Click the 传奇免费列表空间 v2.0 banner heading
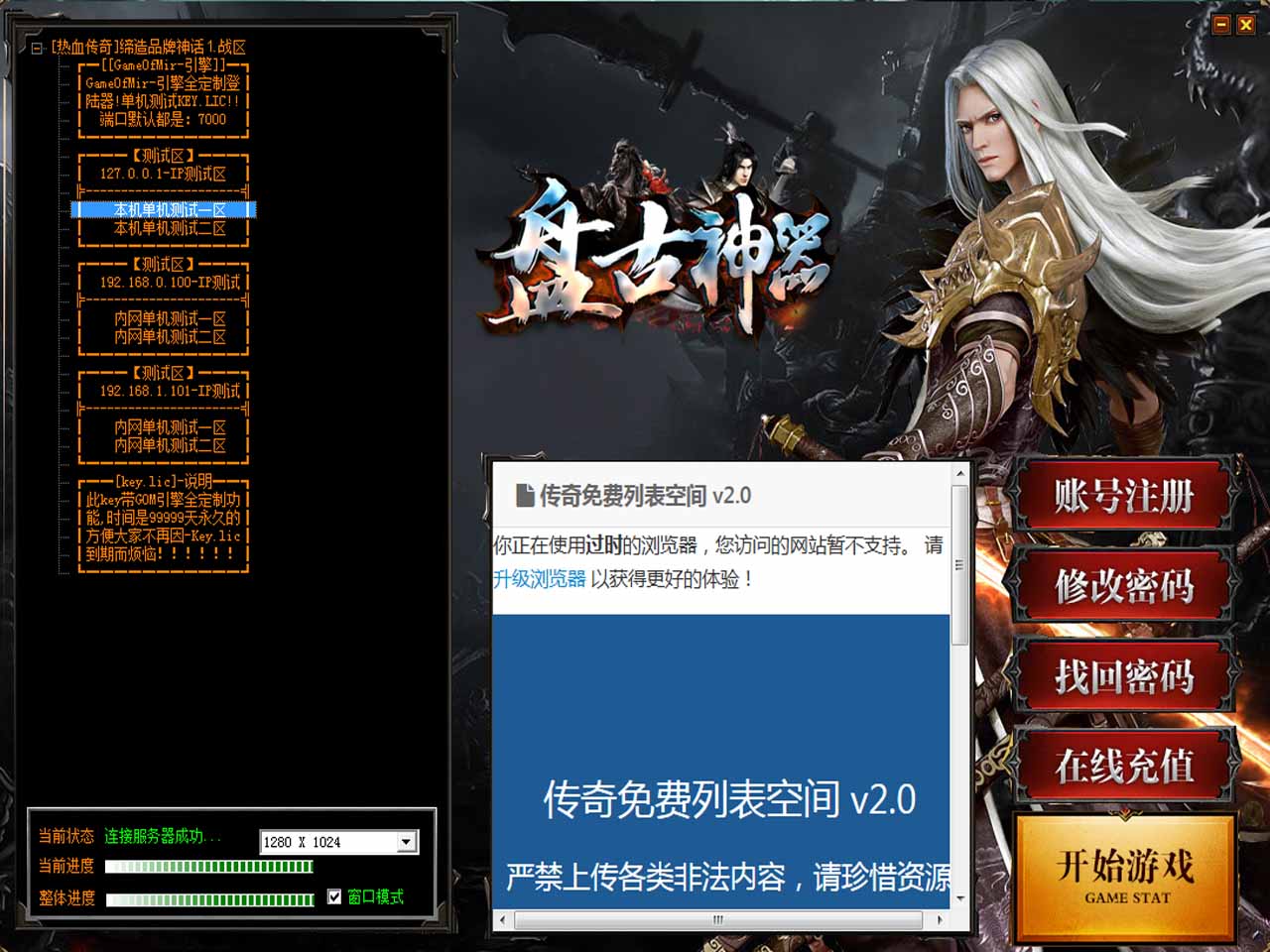The height and width of the screenshot is (952, 1270). click(729, 799)
